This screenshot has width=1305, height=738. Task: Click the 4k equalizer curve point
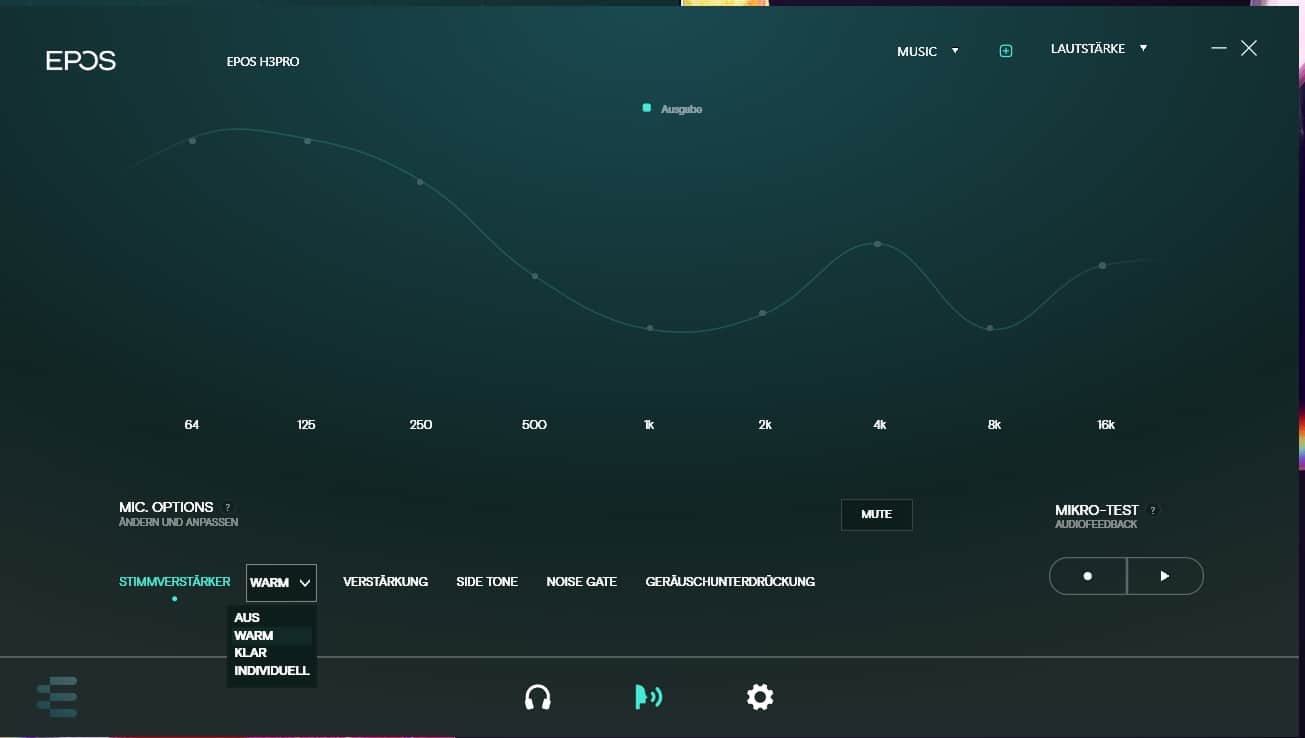tap(877, 244)
